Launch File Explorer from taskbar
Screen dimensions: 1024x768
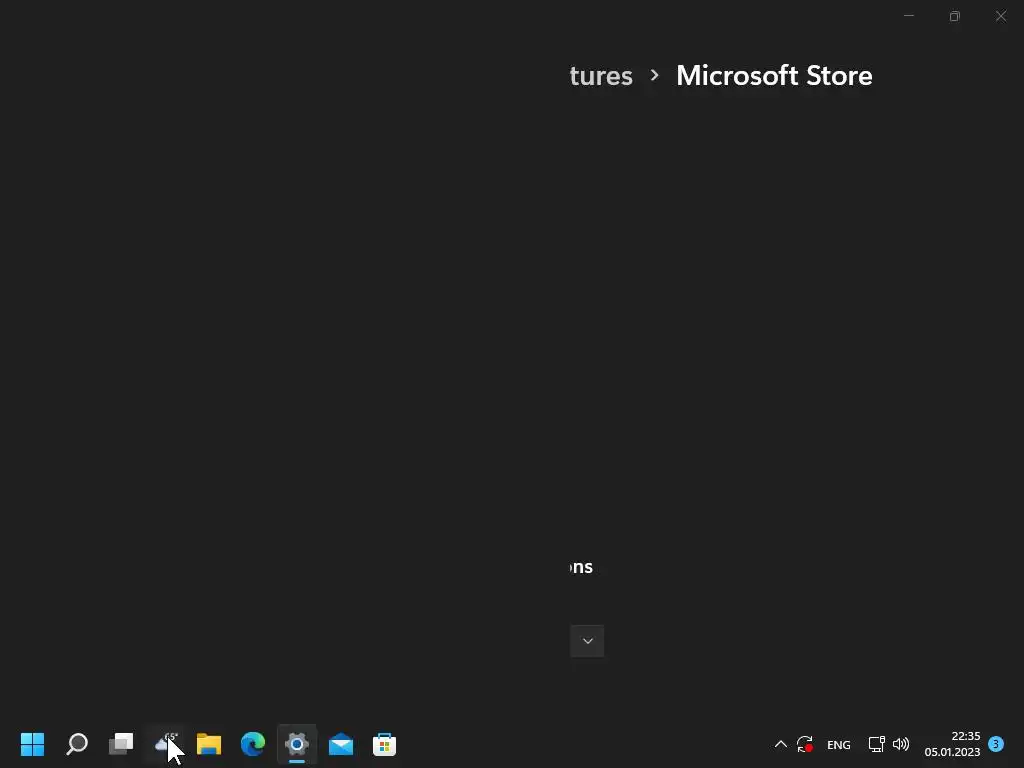(209, 744)
